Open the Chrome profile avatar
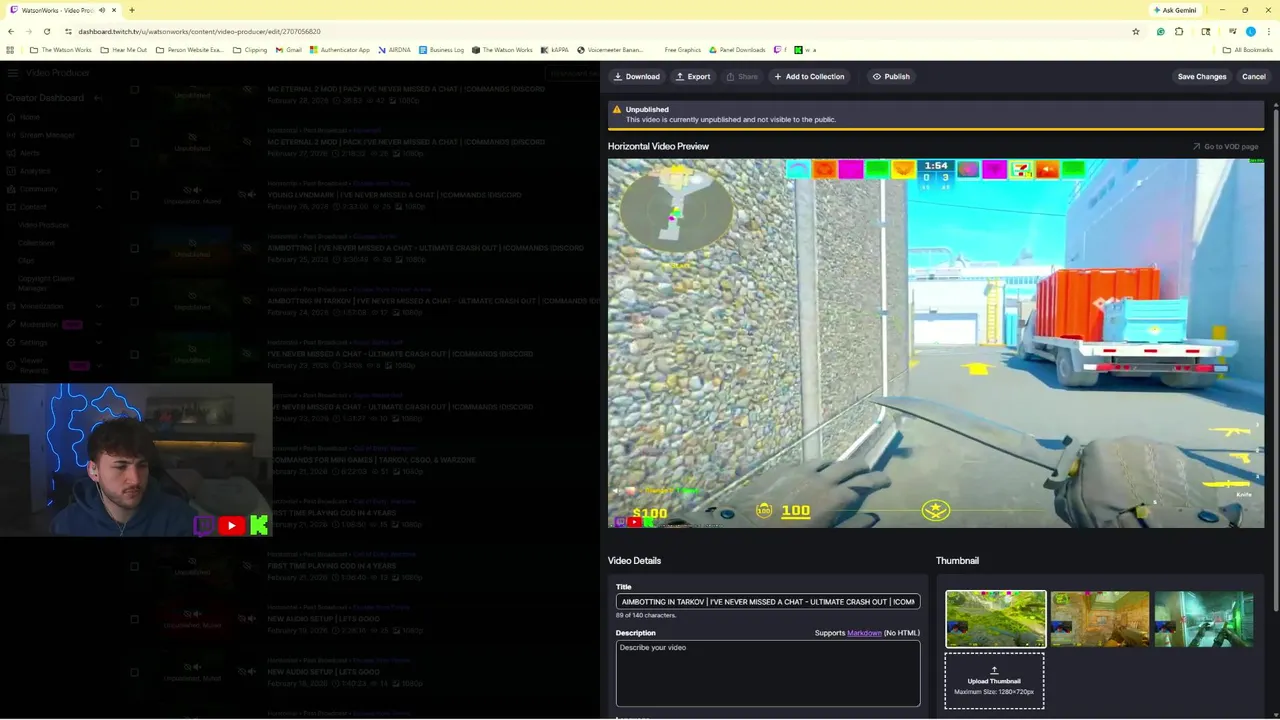The width and height of the screenshot is (1280, 720). [x=1250, y=31]
